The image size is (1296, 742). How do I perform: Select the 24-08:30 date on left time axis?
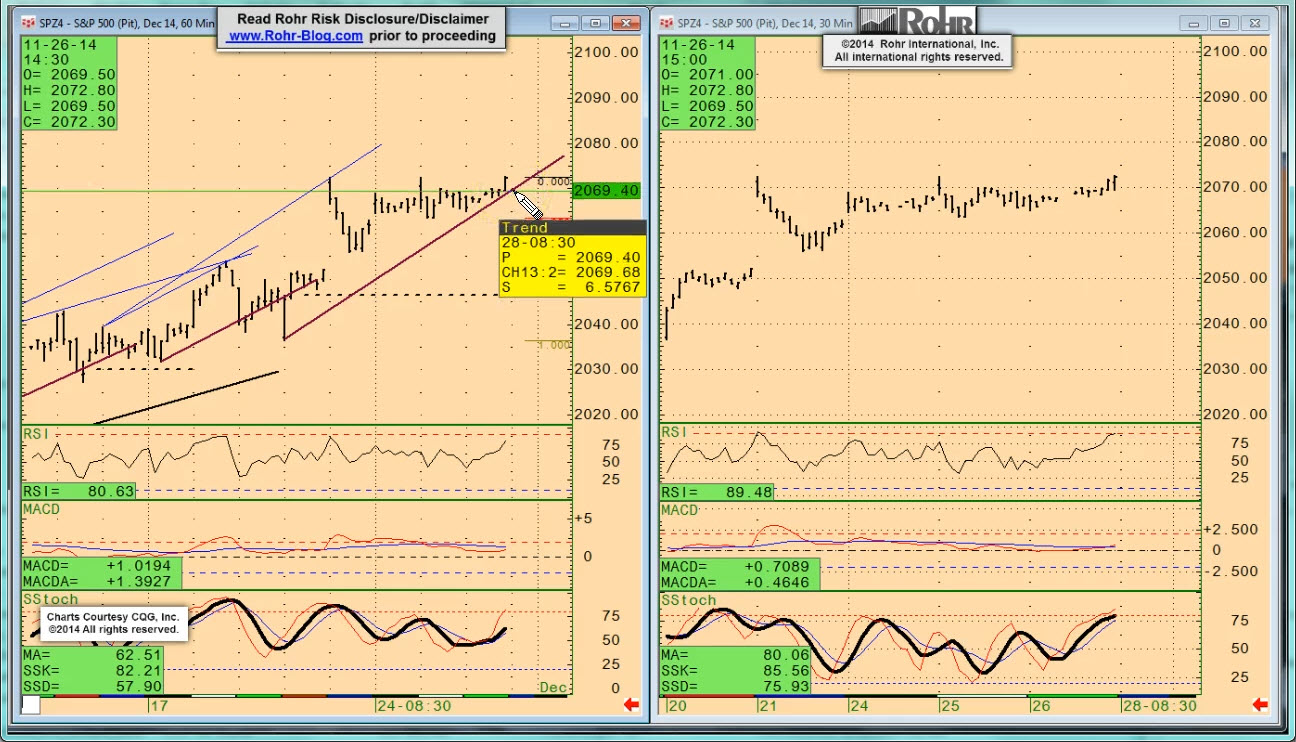click(x=413, y=705)
